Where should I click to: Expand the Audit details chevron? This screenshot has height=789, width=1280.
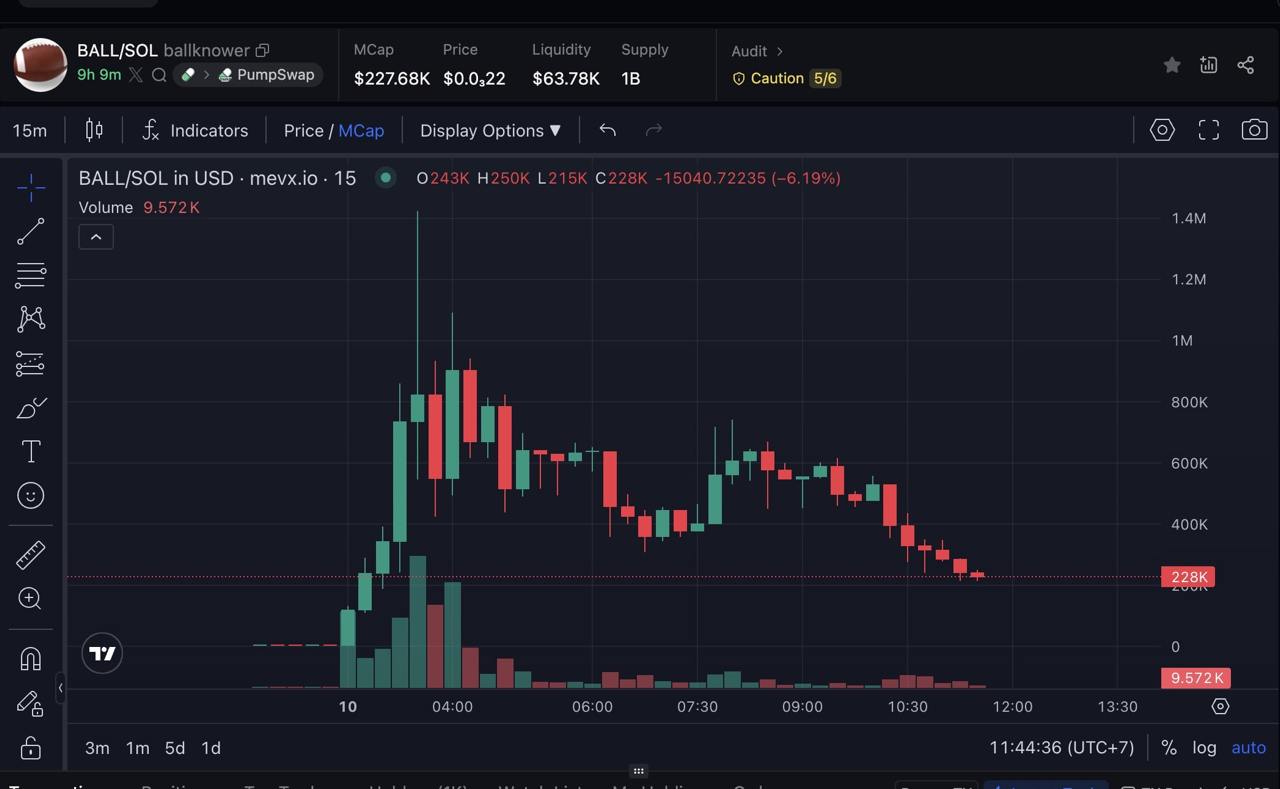pyautogui.click(x=780, y=51)
